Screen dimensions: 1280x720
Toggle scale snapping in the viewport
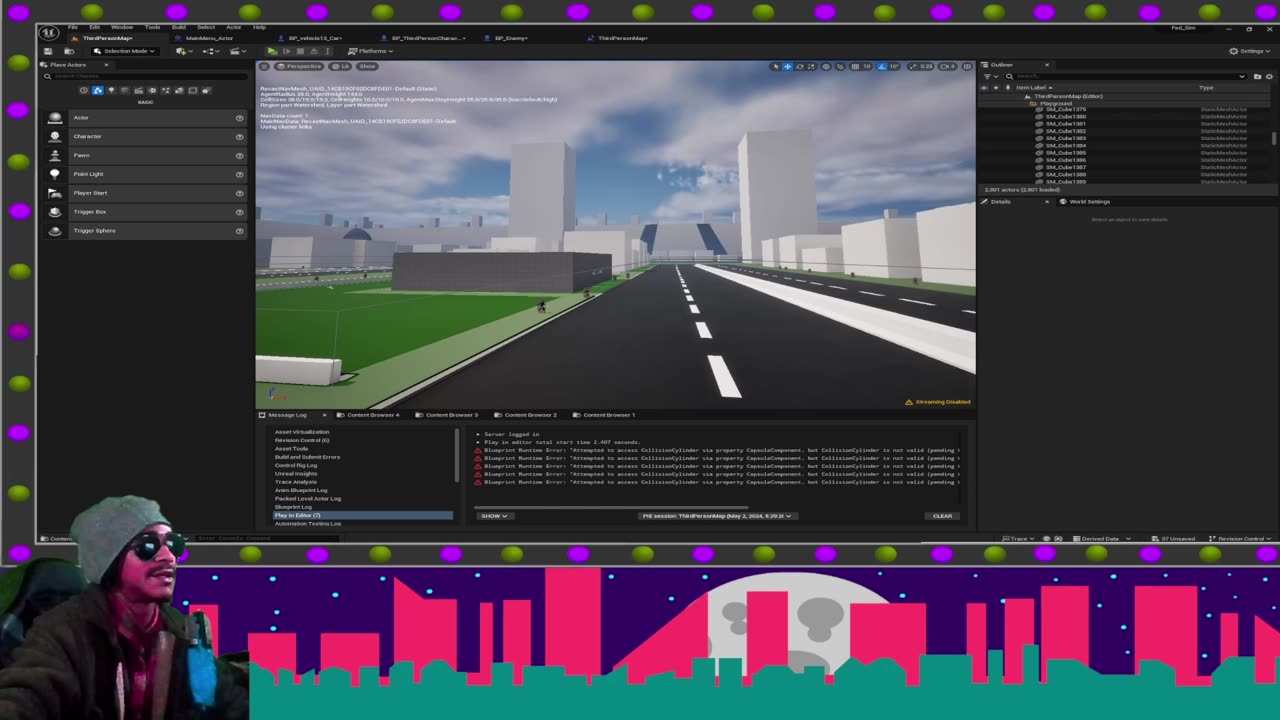914,66
